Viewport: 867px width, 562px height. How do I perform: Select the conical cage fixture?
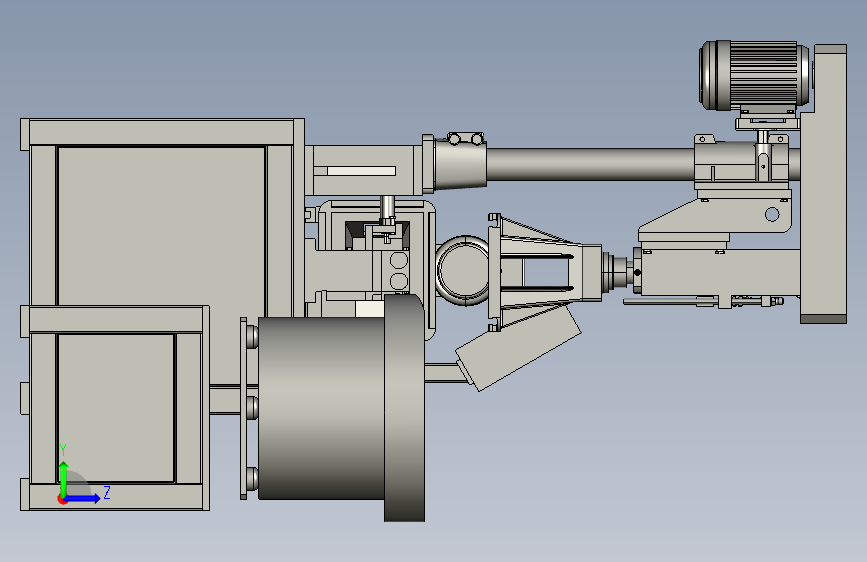point(545,273)
